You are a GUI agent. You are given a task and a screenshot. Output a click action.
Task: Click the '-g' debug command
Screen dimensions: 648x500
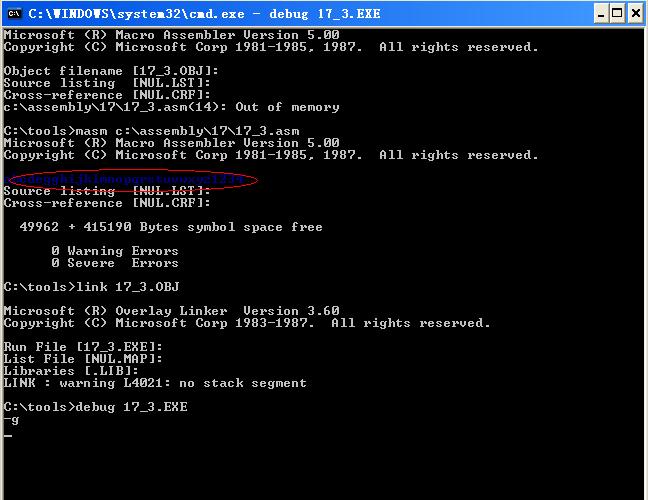coord(11,419)
